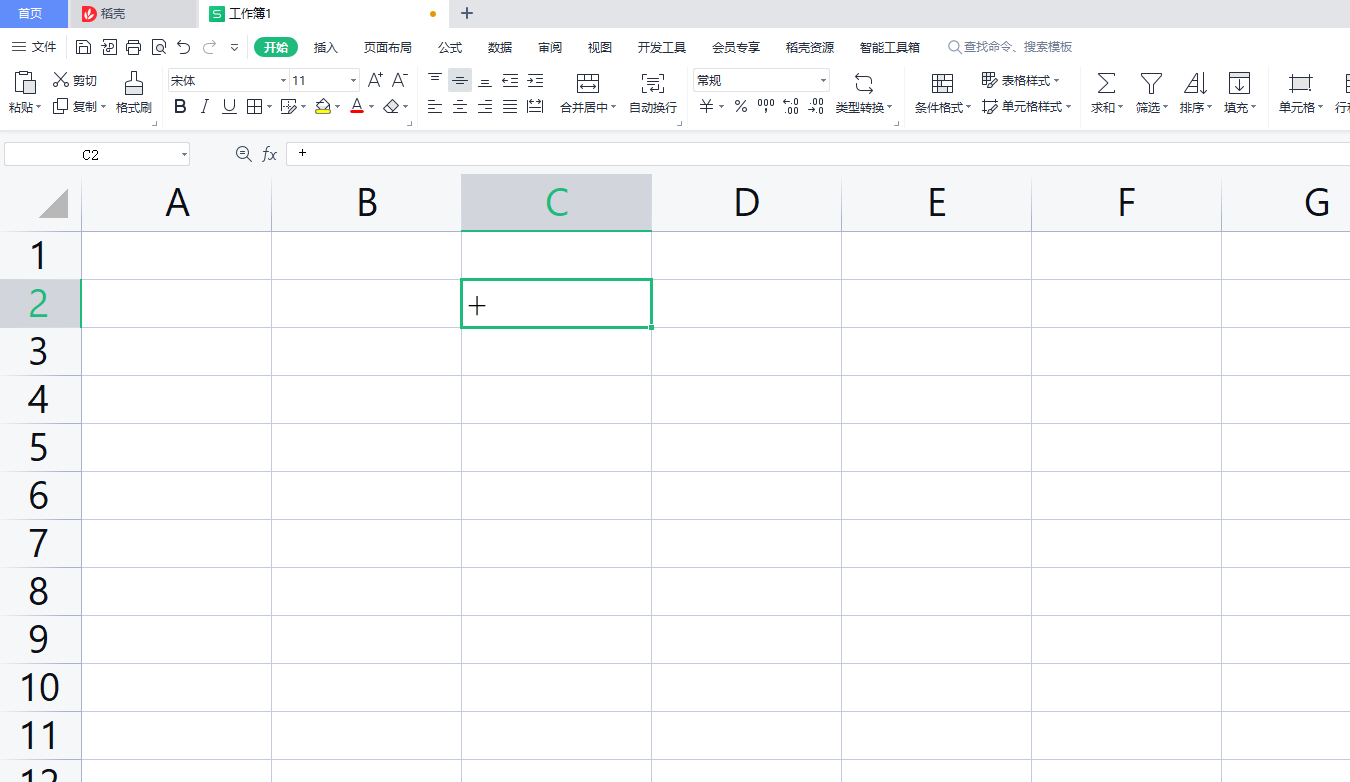Click the Print icon in quick toolbar

(133, 47)
